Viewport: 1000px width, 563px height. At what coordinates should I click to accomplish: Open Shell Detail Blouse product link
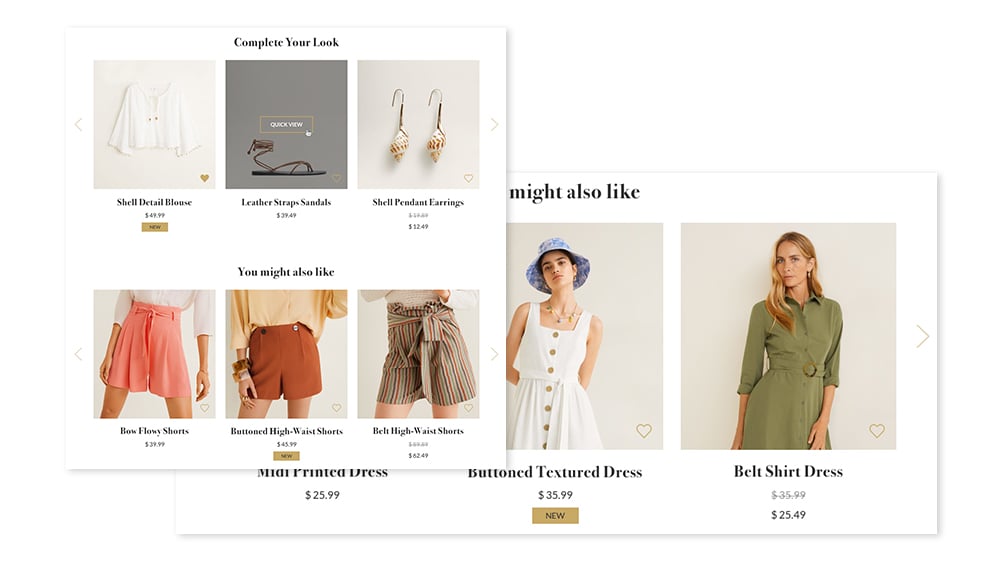154,202
